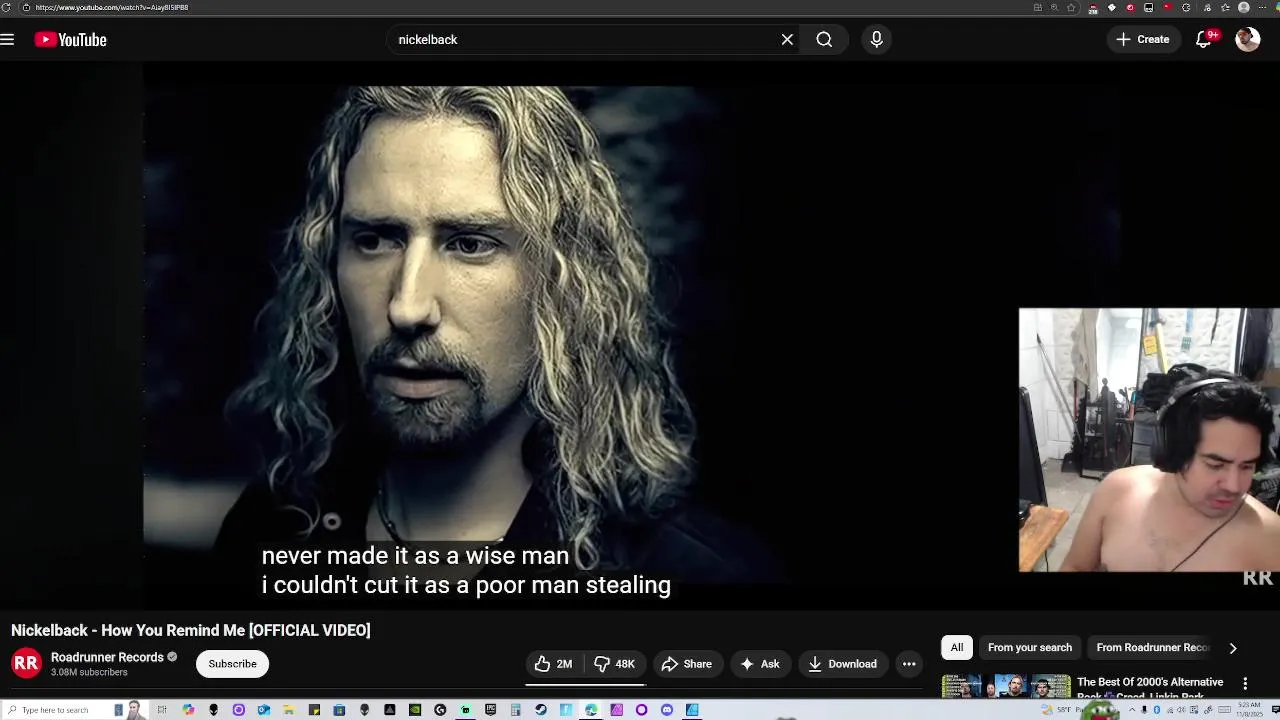Open Task View on the taskbar

162,710
